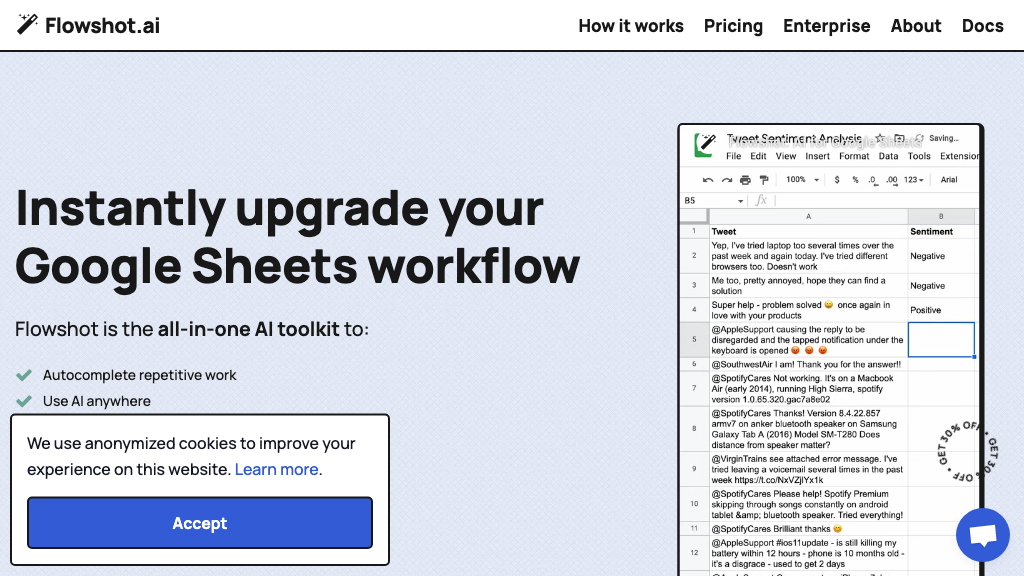Follow the Learn more cookie link

[x=277, y=469]
